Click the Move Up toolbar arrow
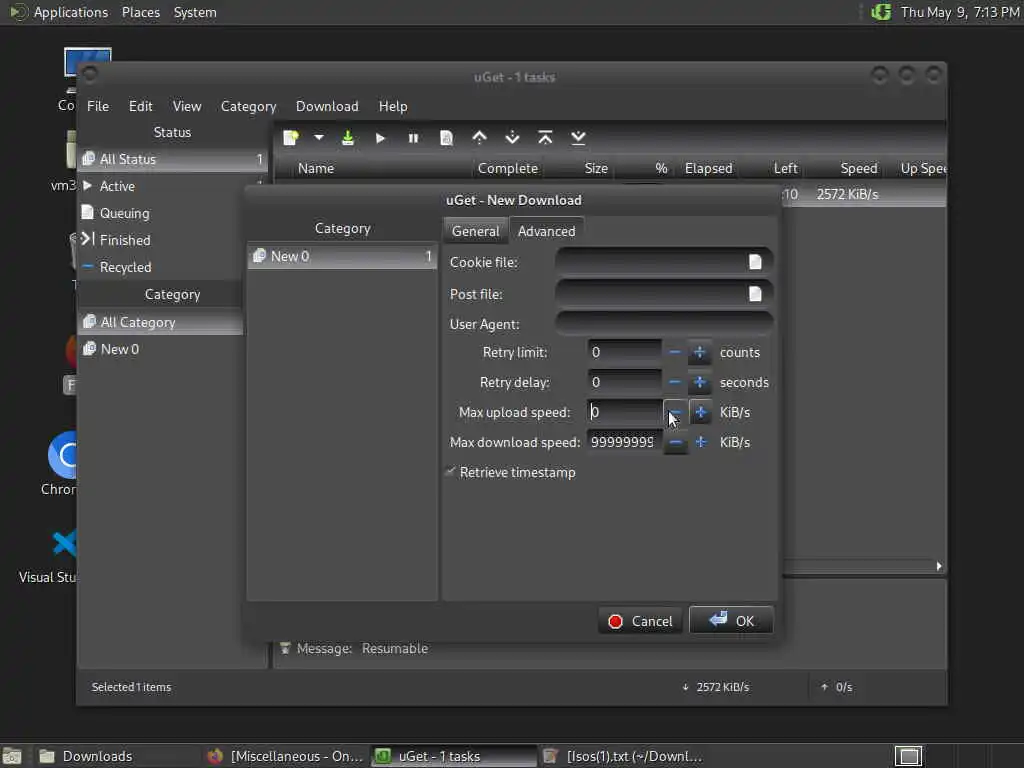Image resolution: width=1024 pixels, height=768 pixels. (x=479, y=138)
